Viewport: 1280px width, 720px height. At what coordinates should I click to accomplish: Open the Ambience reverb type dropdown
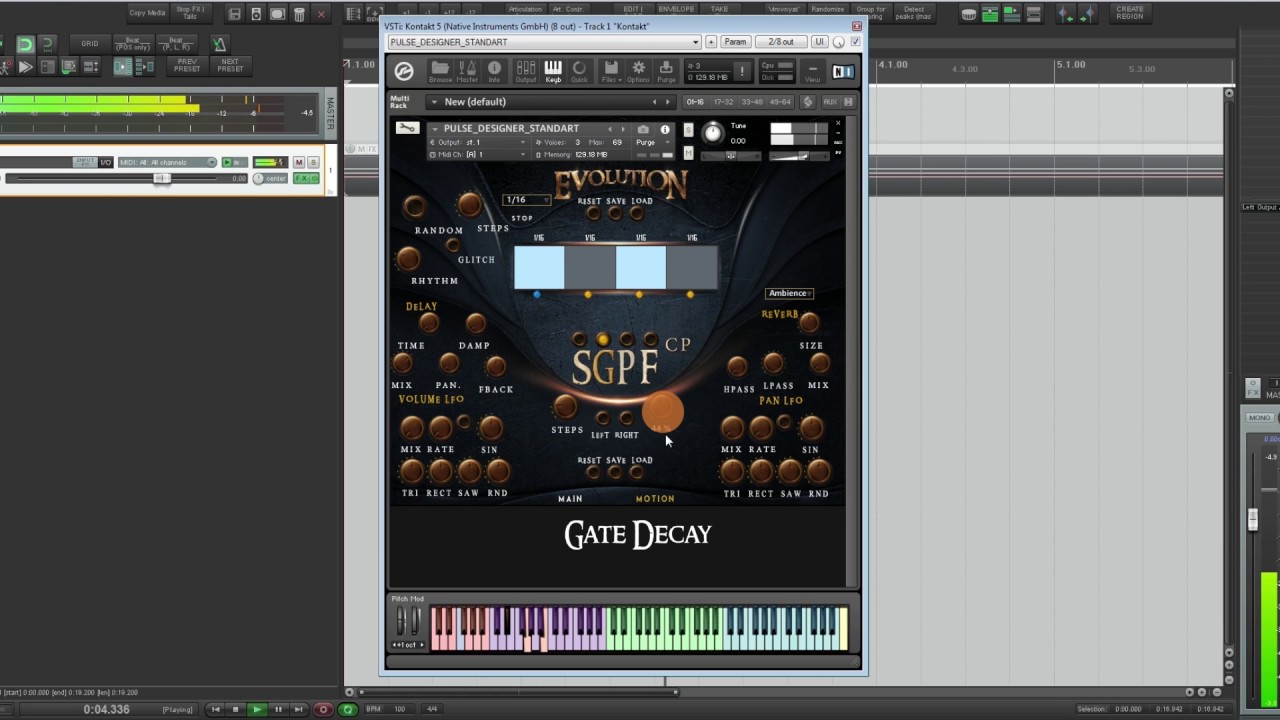[790, 293]
